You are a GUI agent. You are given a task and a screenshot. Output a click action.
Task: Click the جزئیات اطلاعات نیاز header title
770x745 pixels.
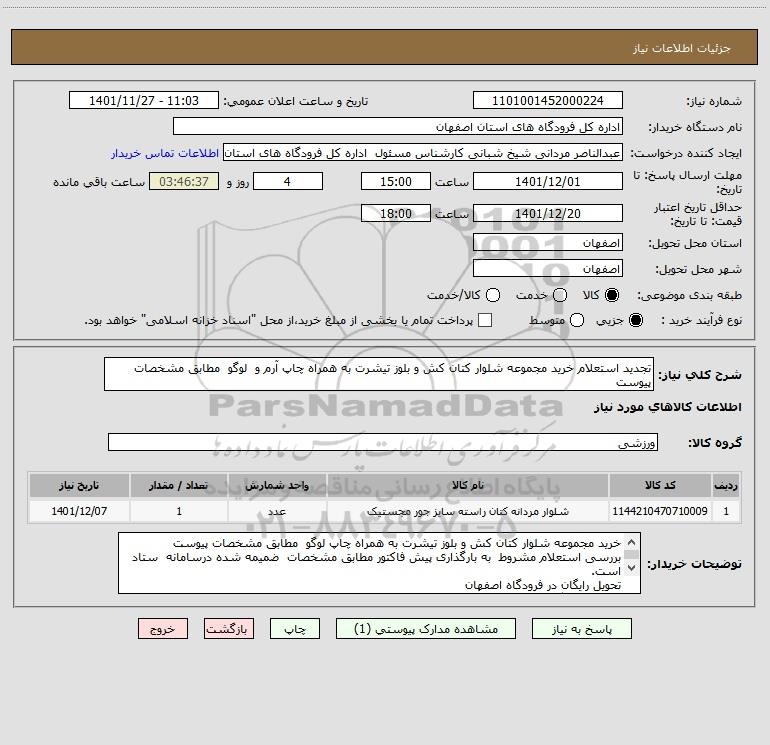click(x=681, y=48)
